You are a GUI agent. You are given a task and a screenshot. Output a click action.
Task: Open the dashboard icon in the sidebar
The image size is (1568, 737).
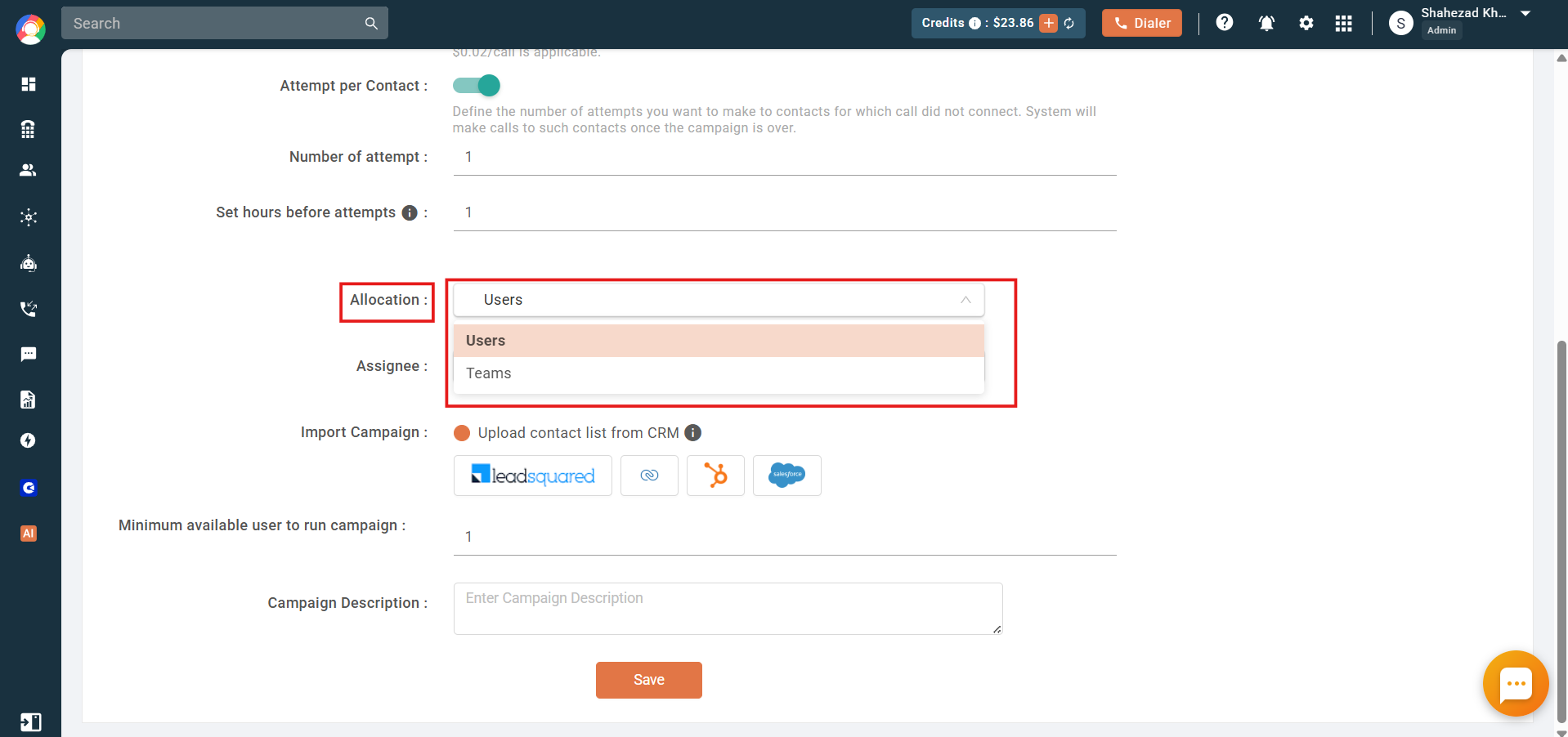[29, 84]
